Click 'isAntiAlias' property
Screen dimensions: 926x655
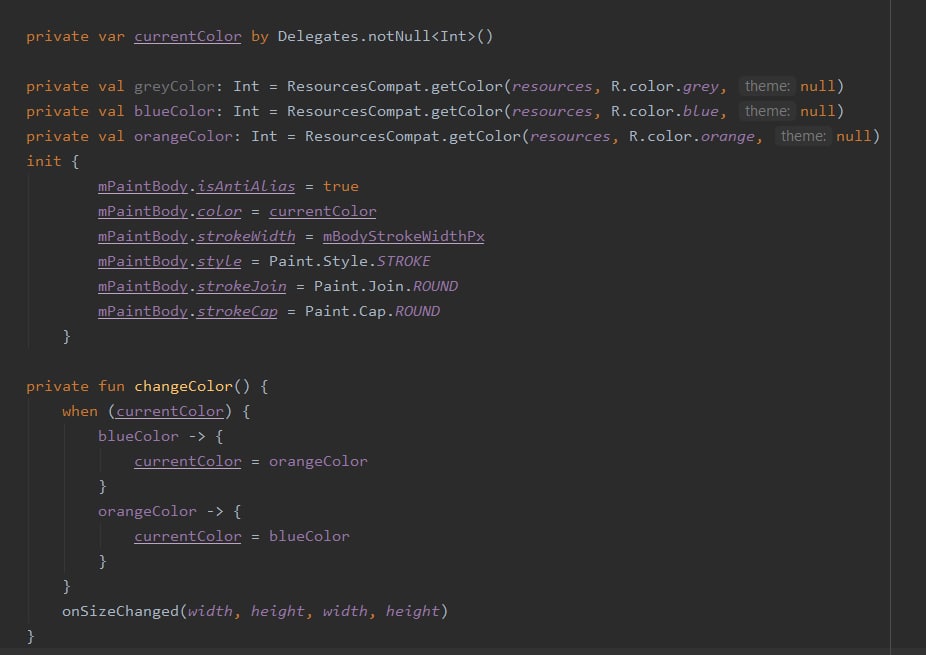[x=246, y=187]
